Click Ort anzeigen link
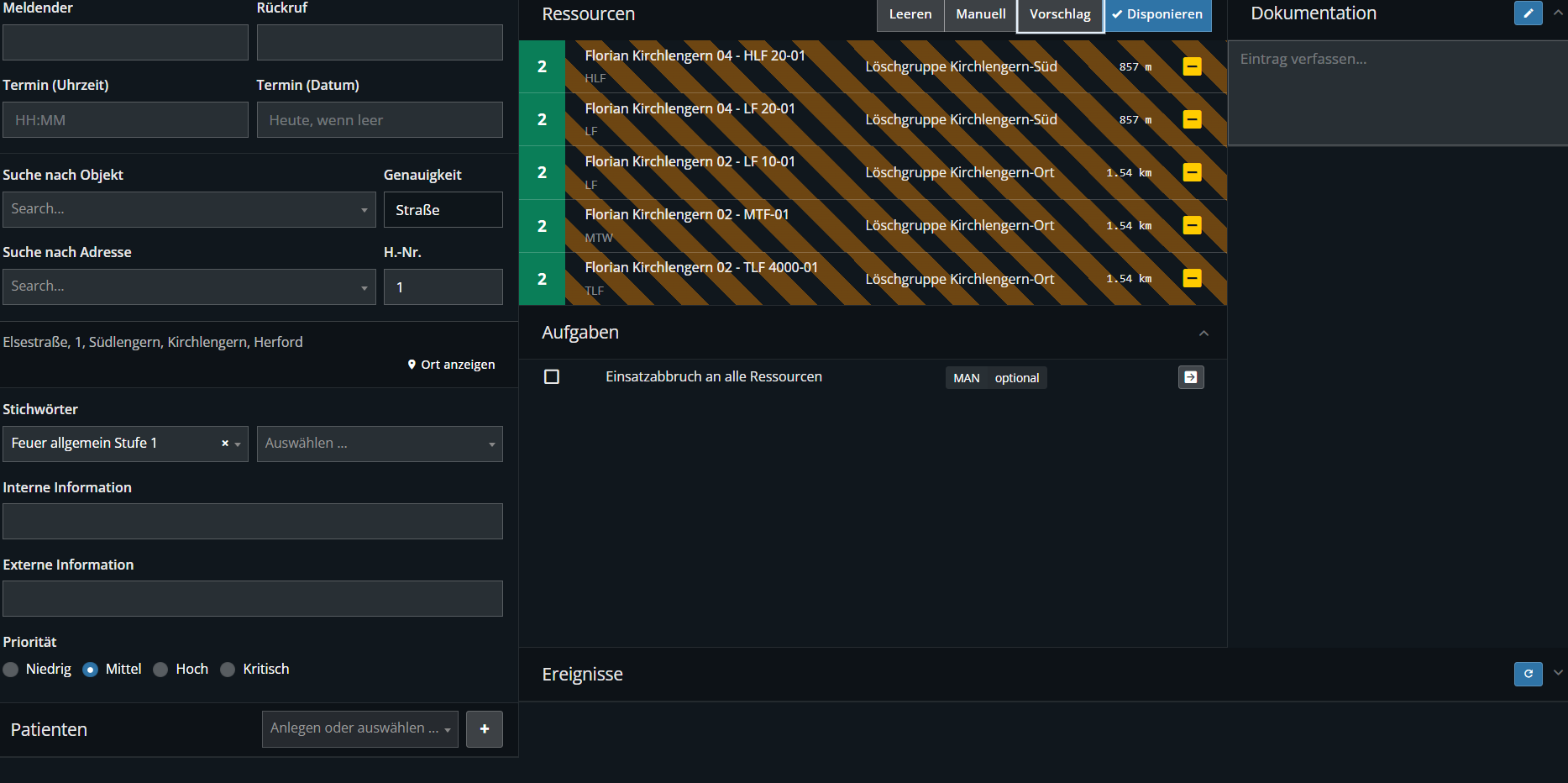Screen dimensions: 1568x783 (x=452, y=365)
